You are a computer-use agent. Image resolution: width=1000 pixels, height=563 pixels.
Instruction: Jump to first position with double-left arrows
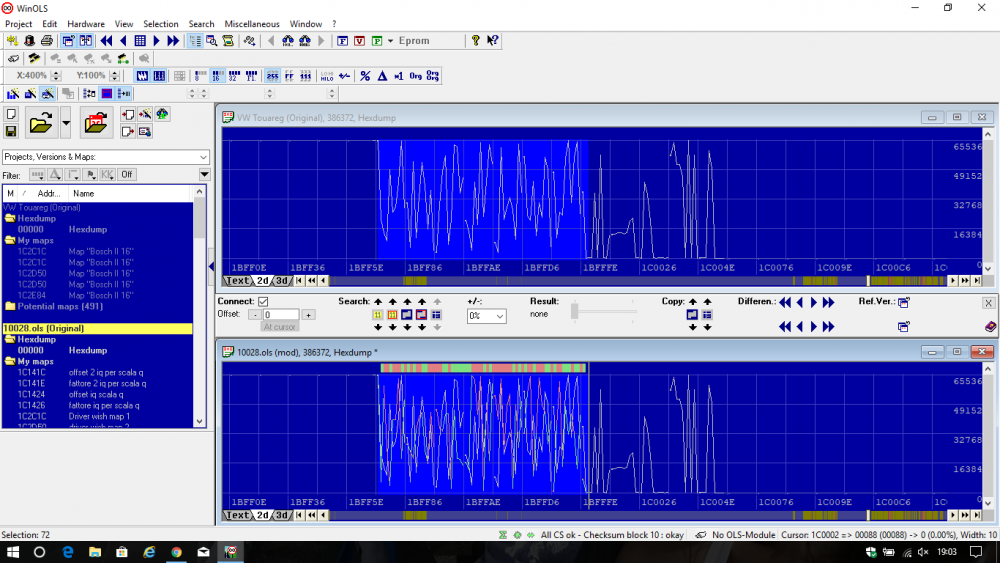pos(106,41)
